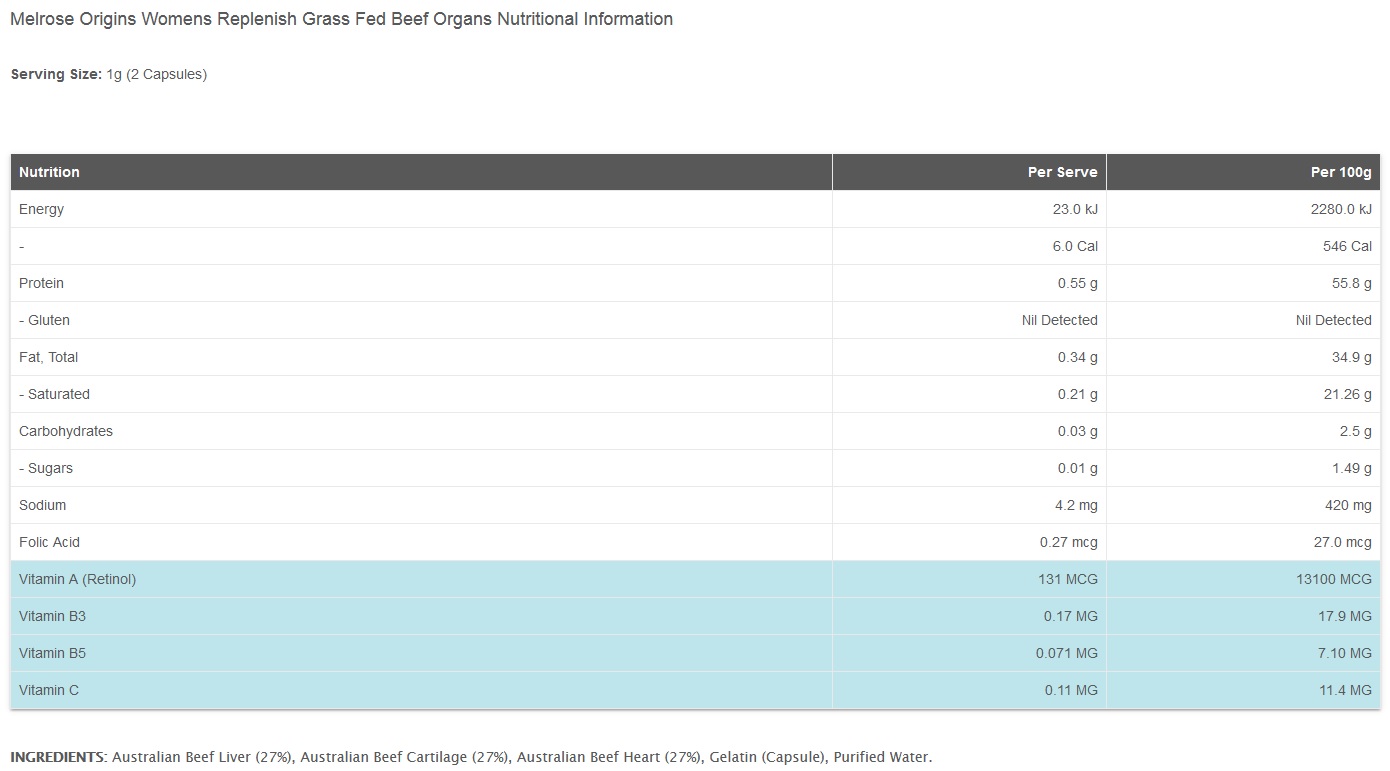Select the INGREDIENTS heading

pos(57,757)
